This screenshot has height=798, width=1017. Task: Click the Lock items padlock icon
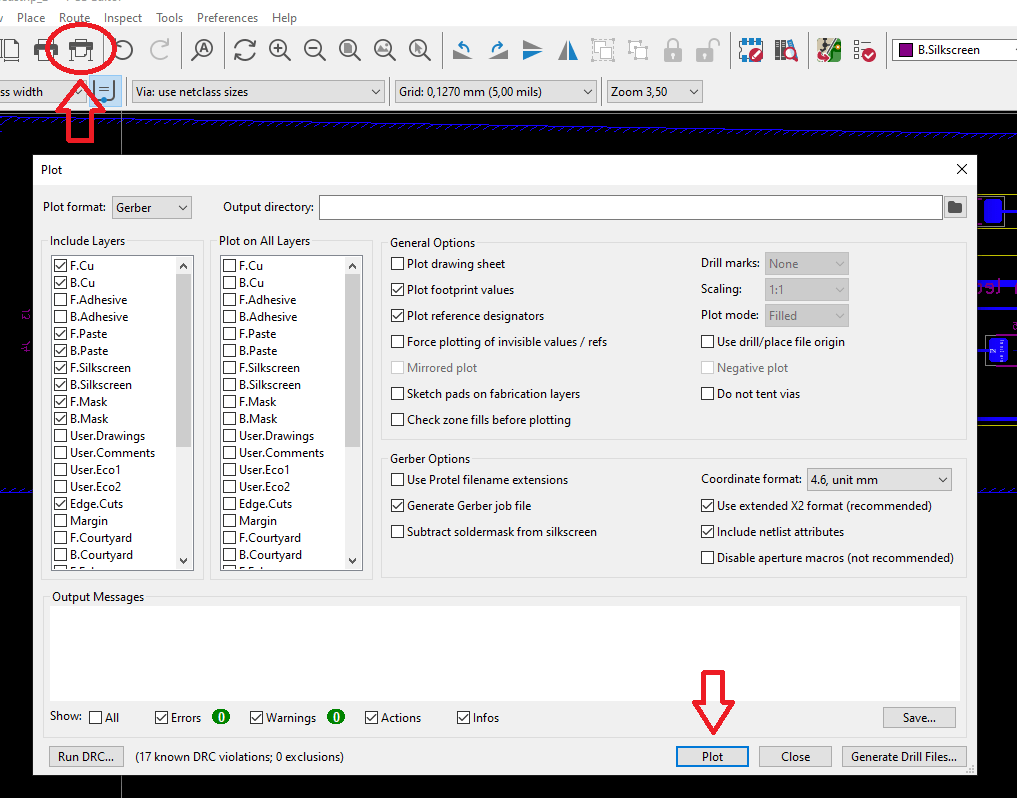pyautogui.click(x=673, y=49)
